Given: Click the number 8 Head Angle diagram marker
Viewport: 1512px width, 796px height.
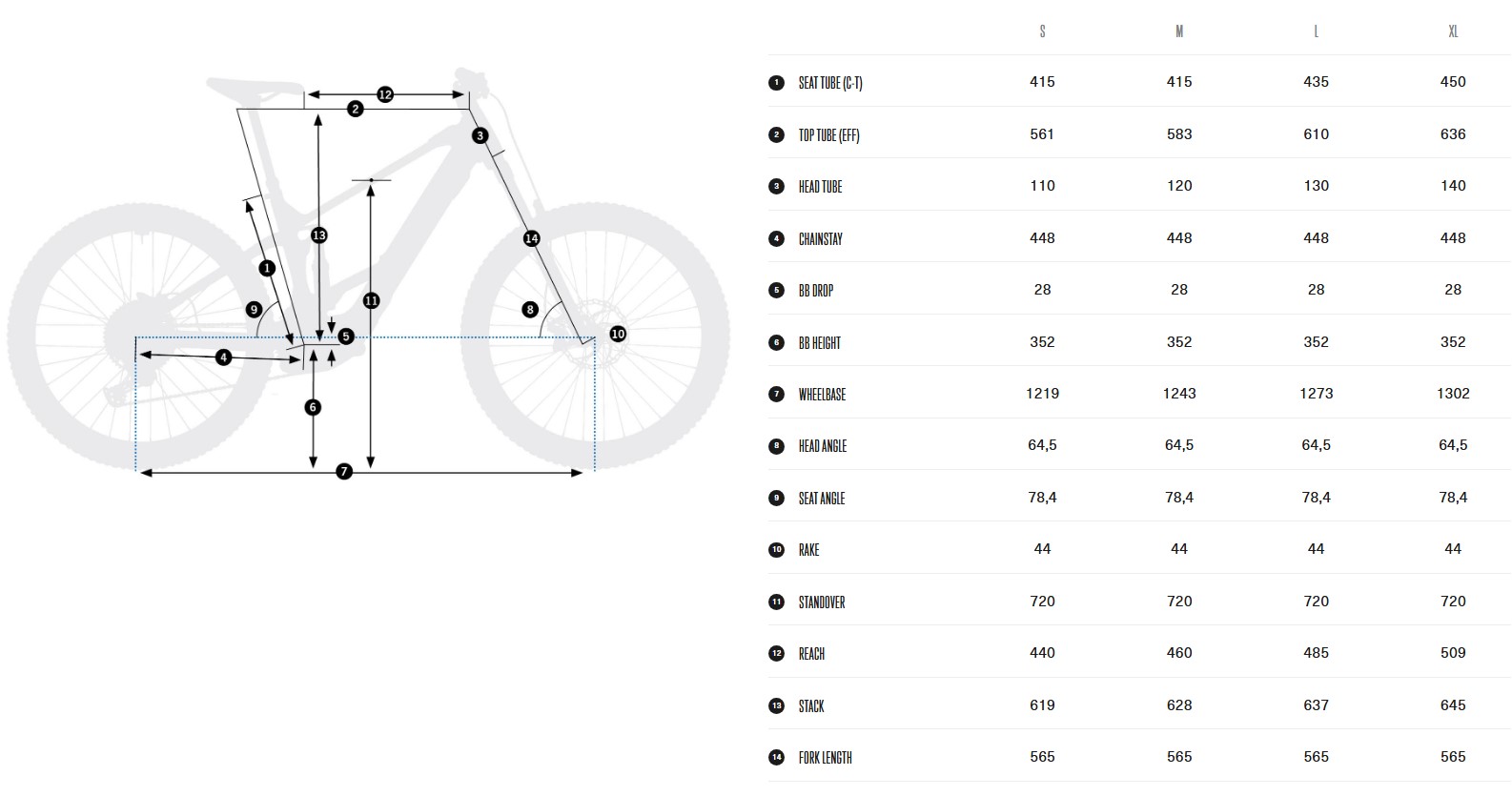Looking at the screenshot, I should pos(530,309).
